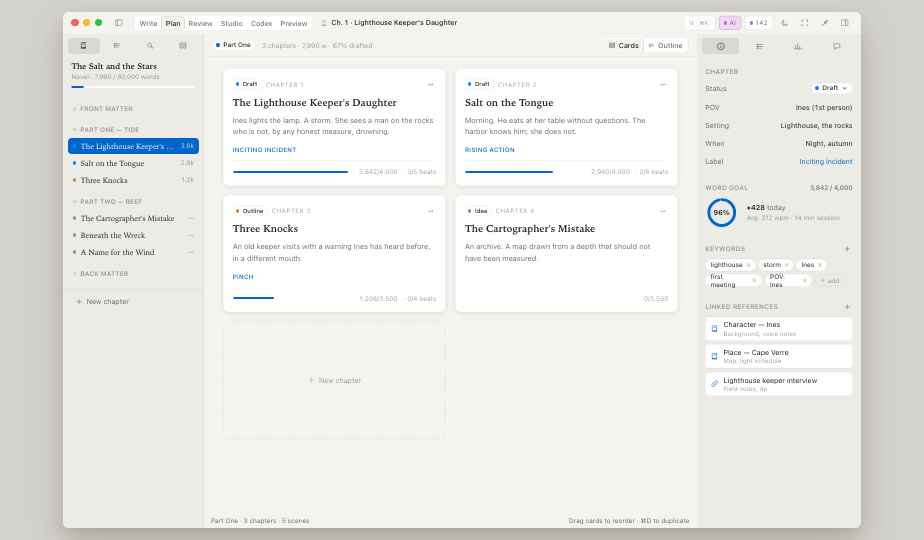This screenshot has height=540, width=924.
Task: Open the Status Draft dropdown
Action: tap(831, 88)
